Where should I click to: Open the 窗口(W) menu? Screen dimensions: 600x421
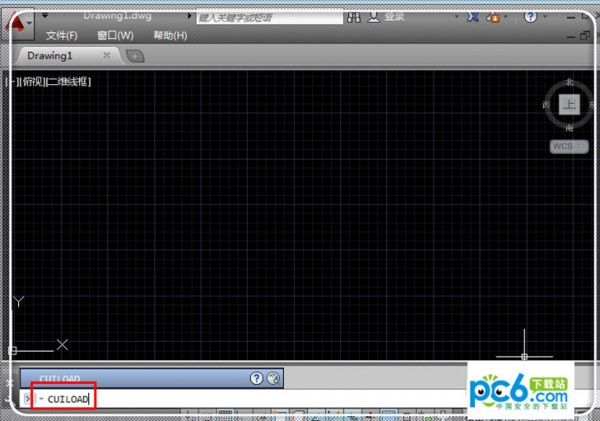(x=115, y=36)
